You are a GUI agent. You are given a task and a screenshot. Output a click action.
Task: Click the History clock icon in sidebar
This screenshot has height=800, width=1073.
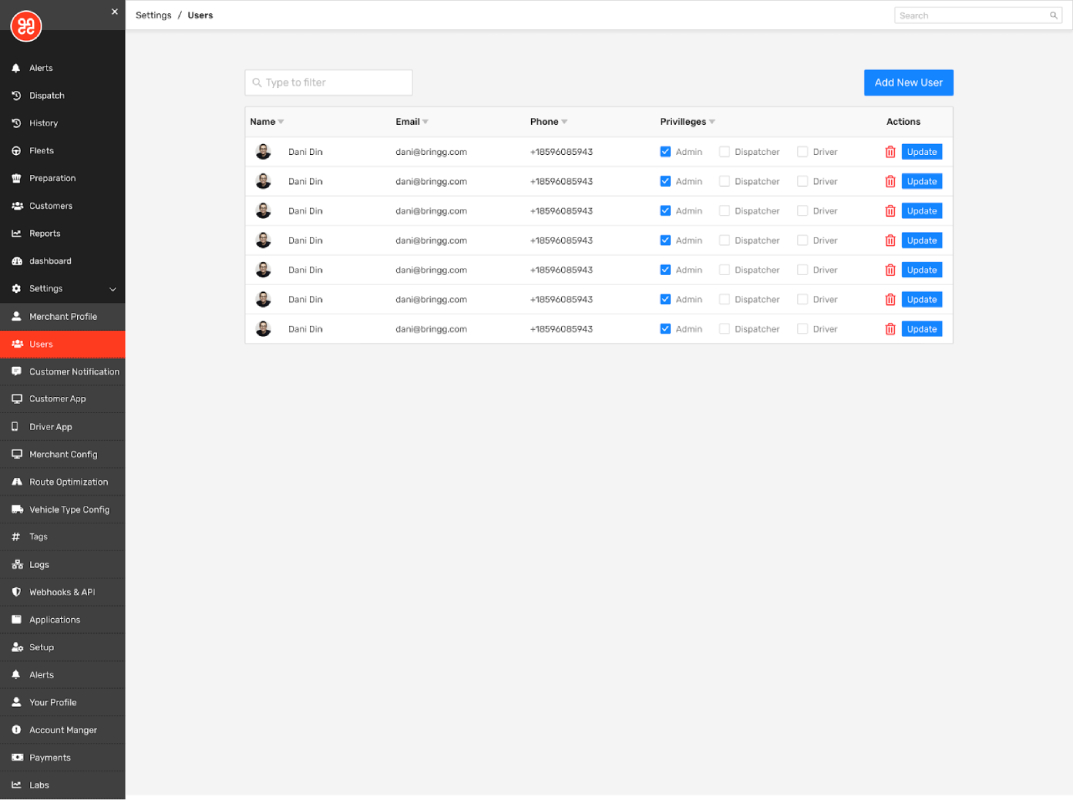pos(16,123)
